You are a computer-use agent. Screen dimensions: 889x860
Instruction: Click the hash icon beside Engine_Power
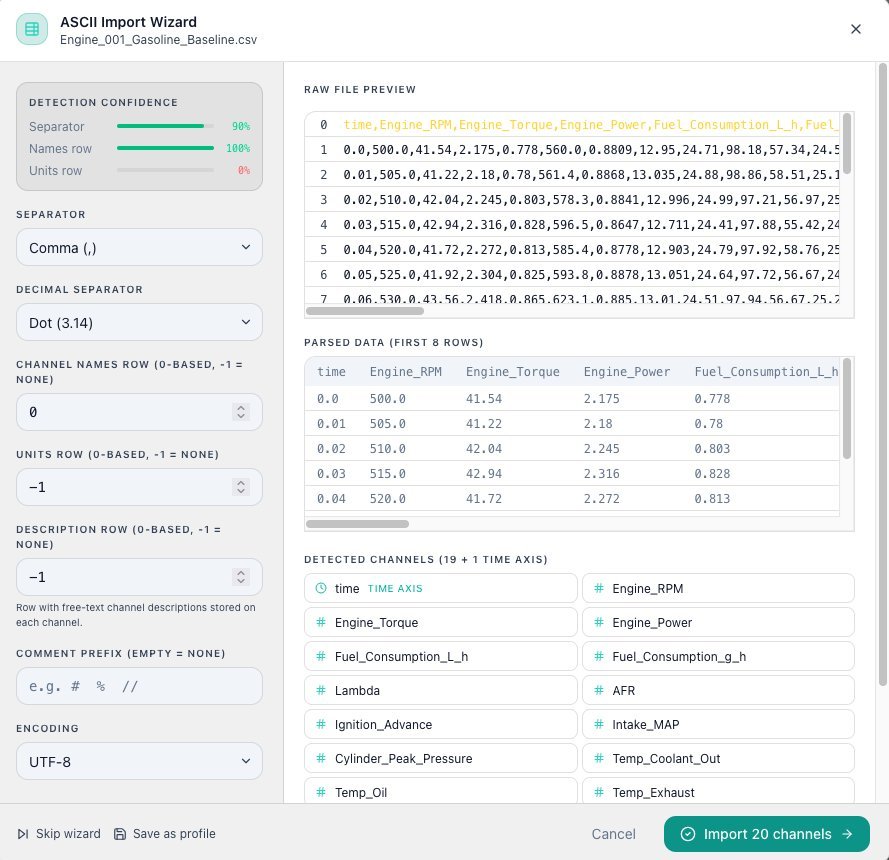point(599,622)
